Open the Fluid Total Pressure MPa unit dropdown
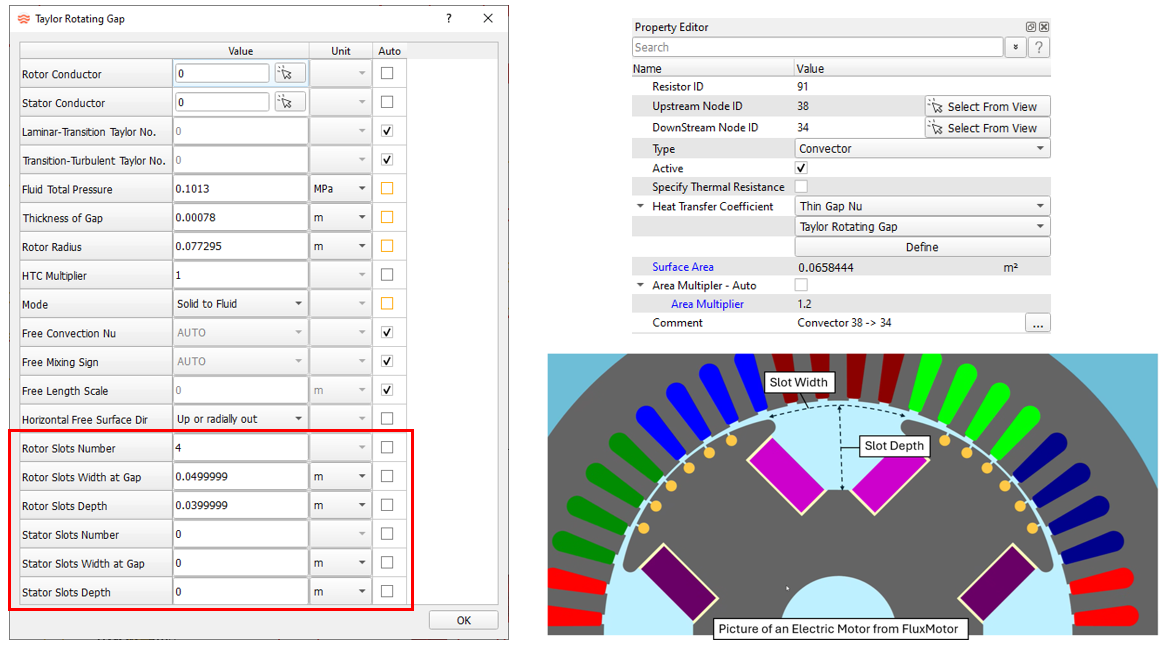This screenshot has width=1167, height=650. [340, 189]
